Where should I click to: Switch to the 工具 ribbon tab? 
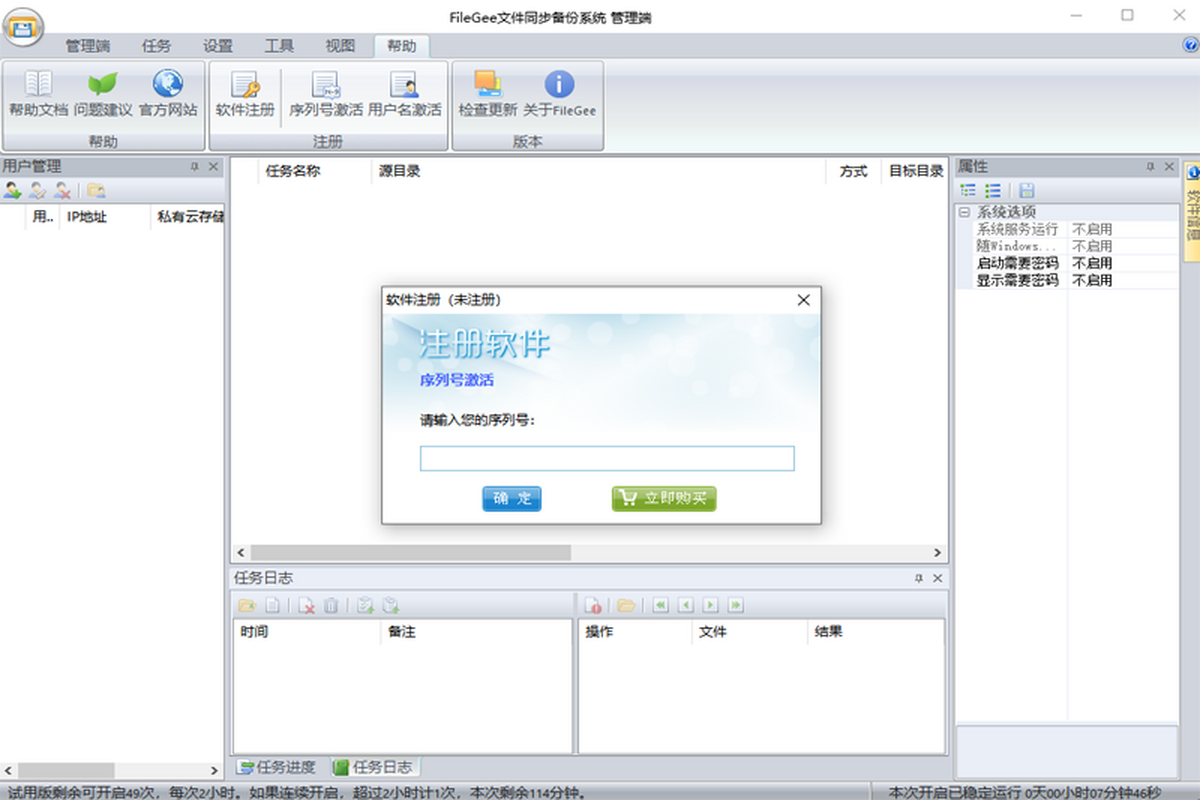[x=279, y=46]
